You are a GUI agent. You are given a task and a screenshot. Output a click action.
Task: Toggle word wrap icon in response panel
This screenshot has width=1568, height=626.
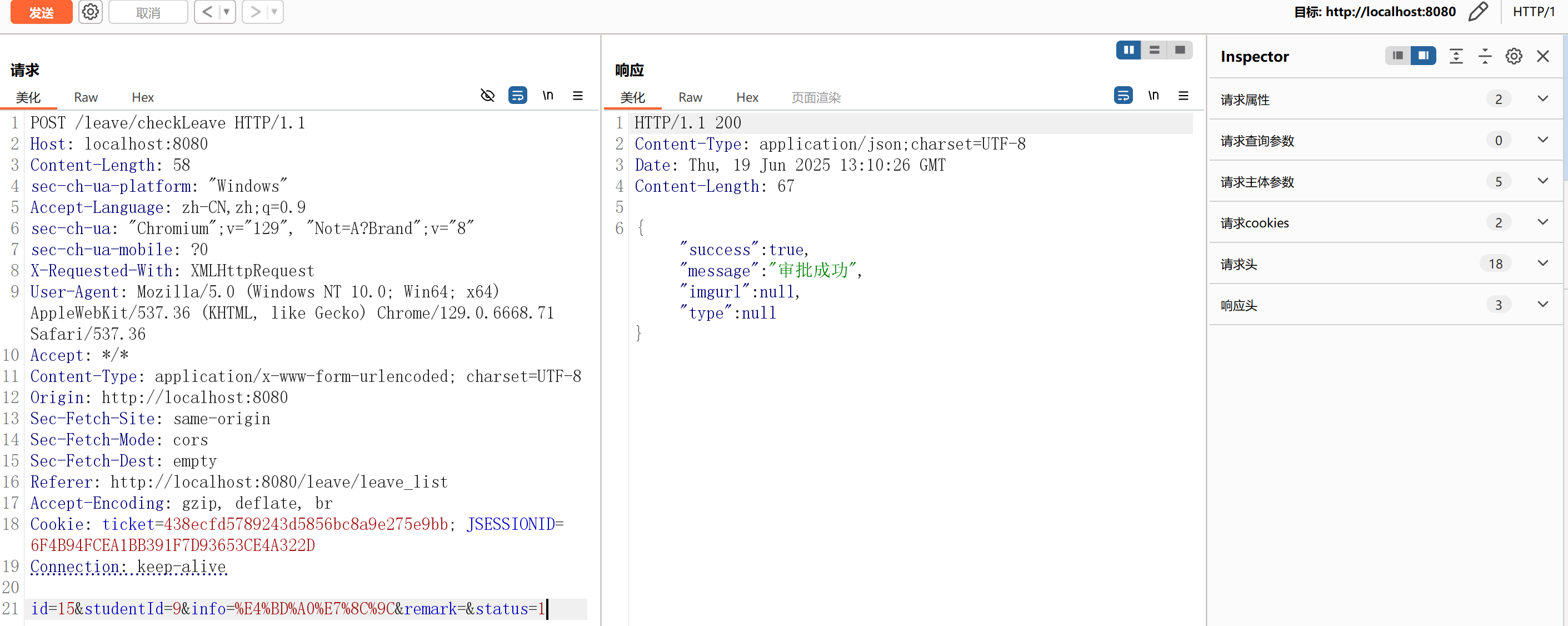1123,95
